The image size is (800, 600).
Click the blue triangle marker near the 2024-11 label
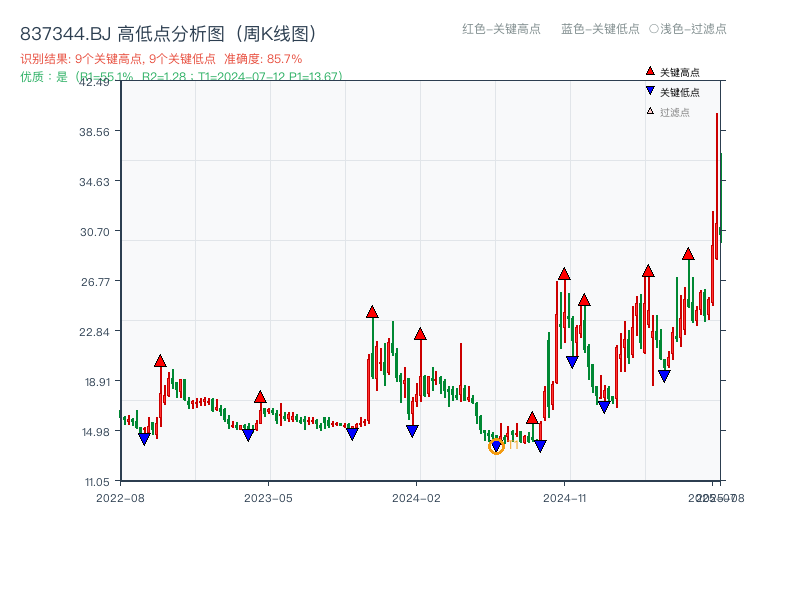pyautogui.click(x=571, y=360)
